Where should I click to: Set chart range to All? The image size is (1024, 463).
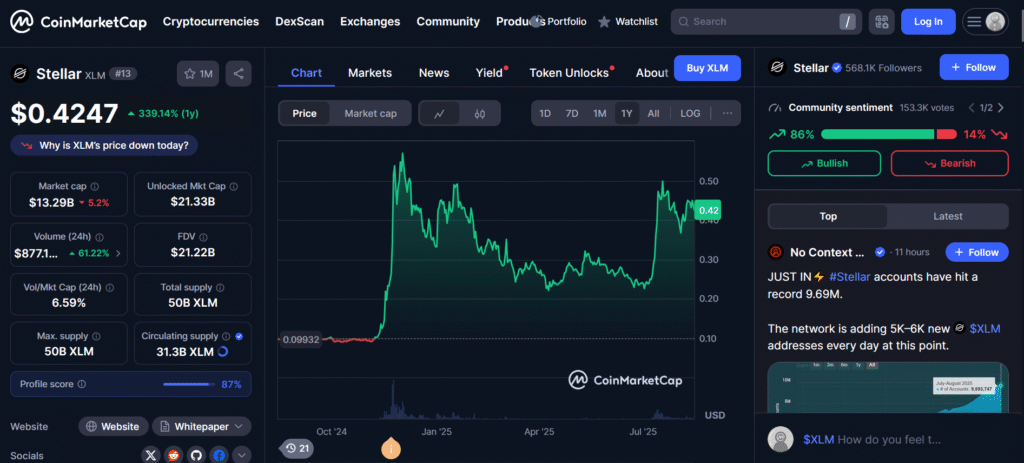pos(653,114)
